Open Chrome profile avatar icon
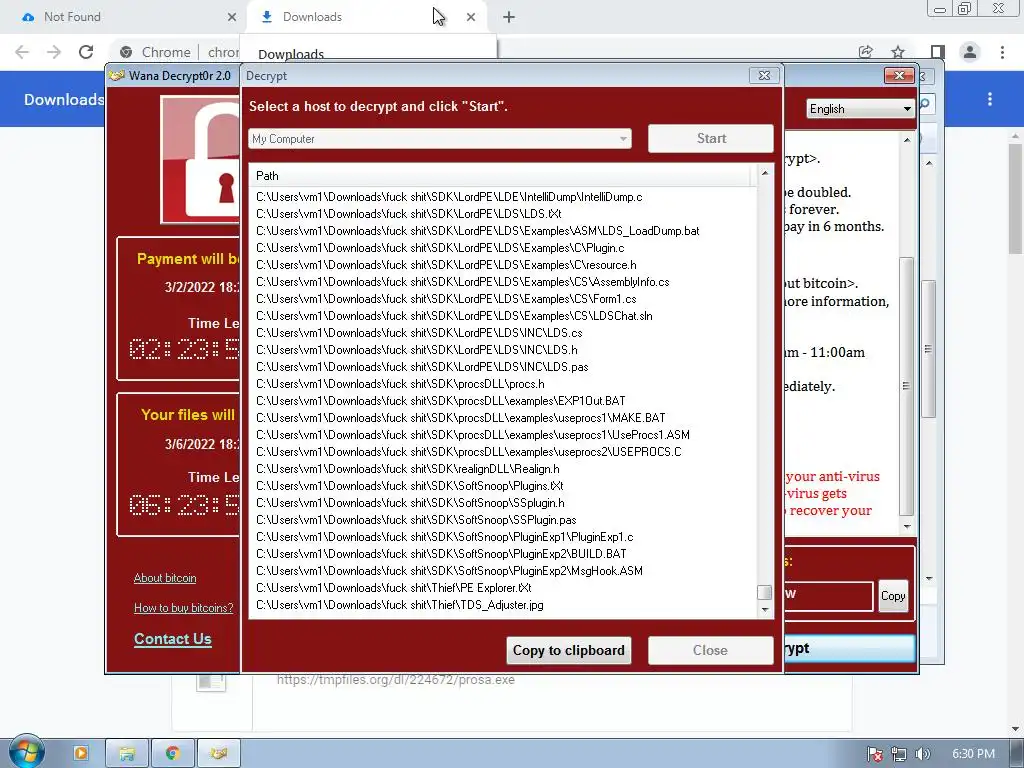 [970, 52]
